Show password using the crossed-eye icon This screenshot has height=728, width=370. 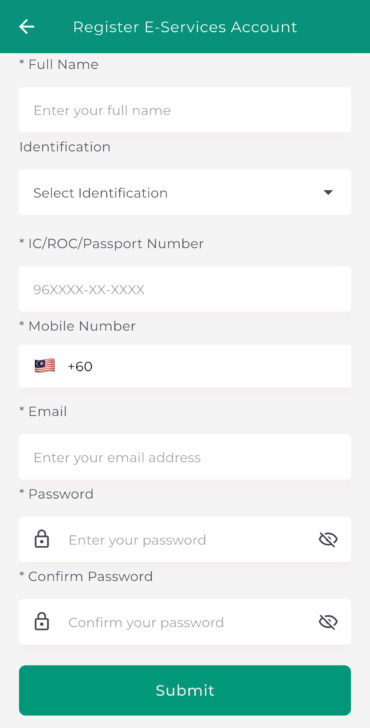(328, 539)
